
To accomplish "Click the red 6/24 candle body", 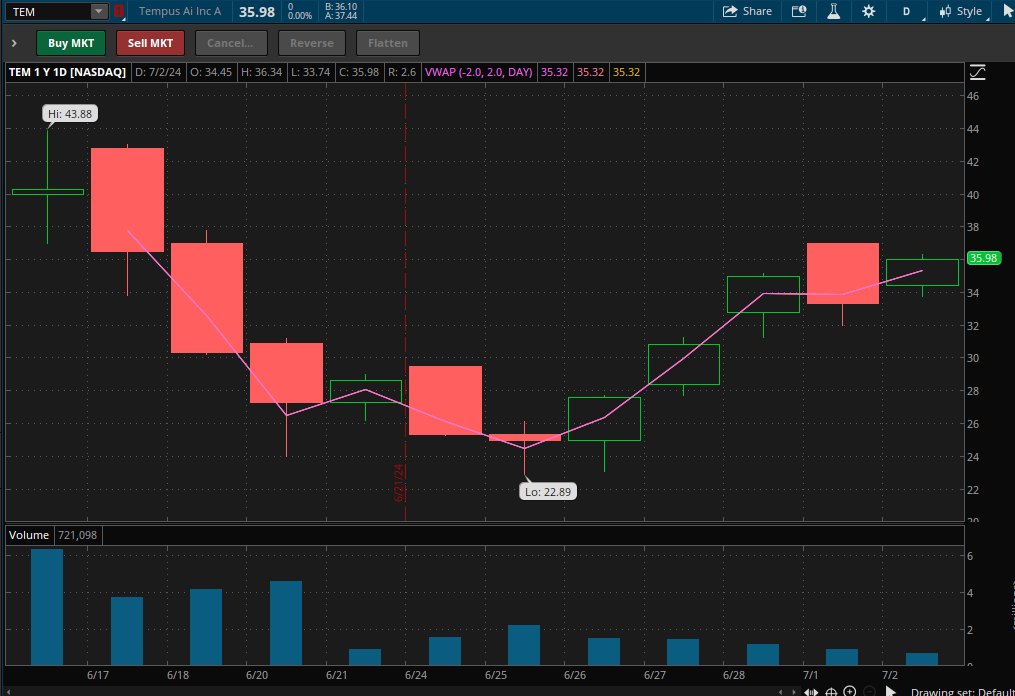I will click(x=445, y=400).
